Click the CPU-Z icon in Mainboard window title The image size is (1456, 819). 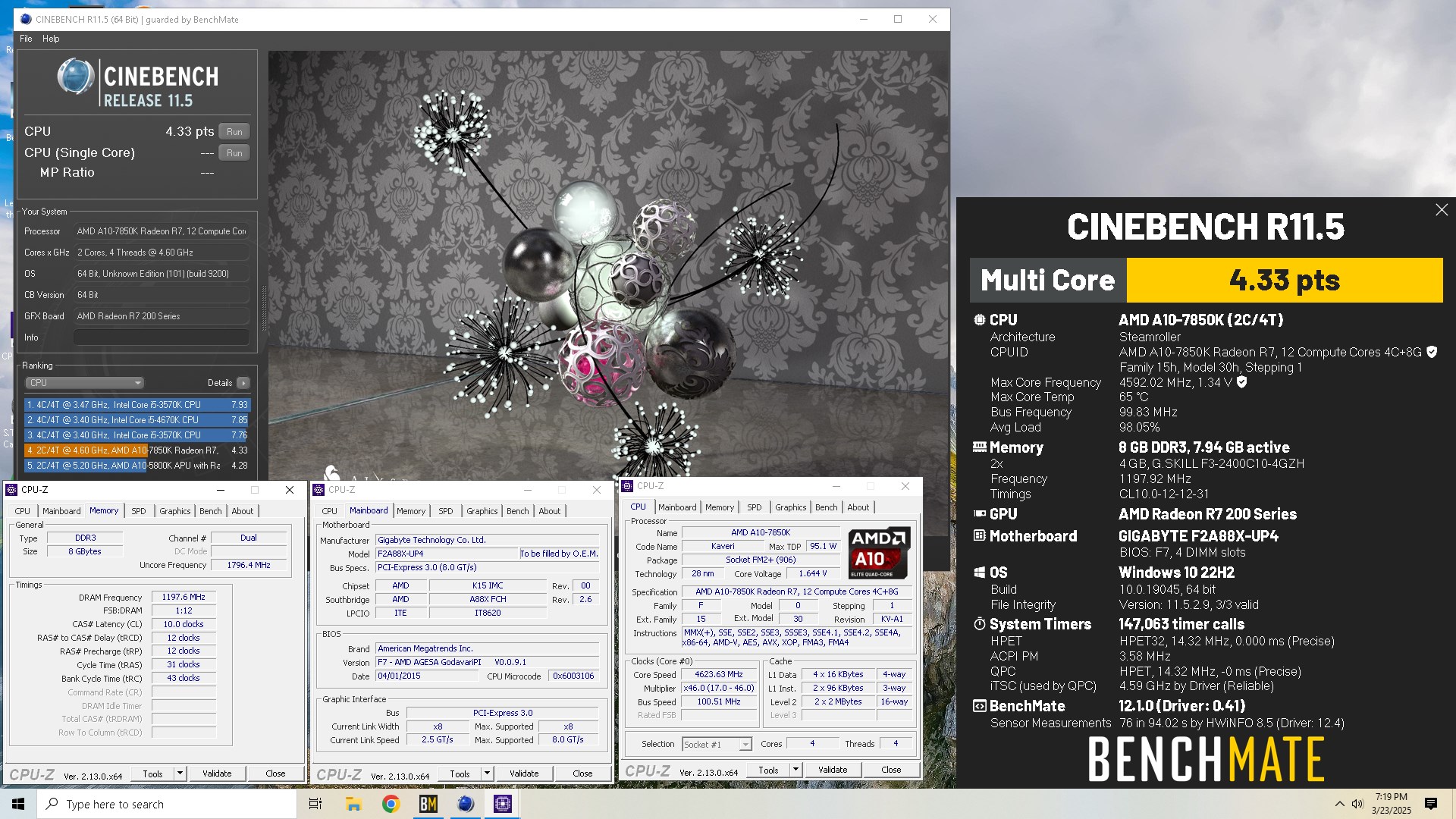[319, 490]
